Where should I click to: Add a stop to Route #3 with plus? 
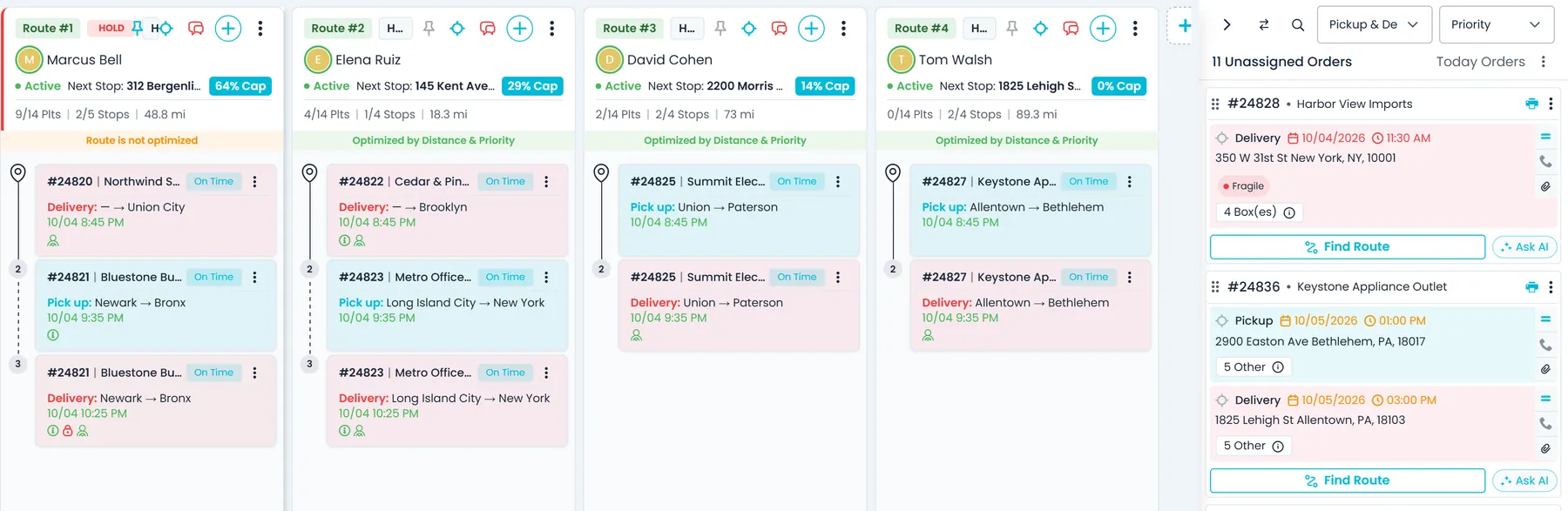click(811, 29)
